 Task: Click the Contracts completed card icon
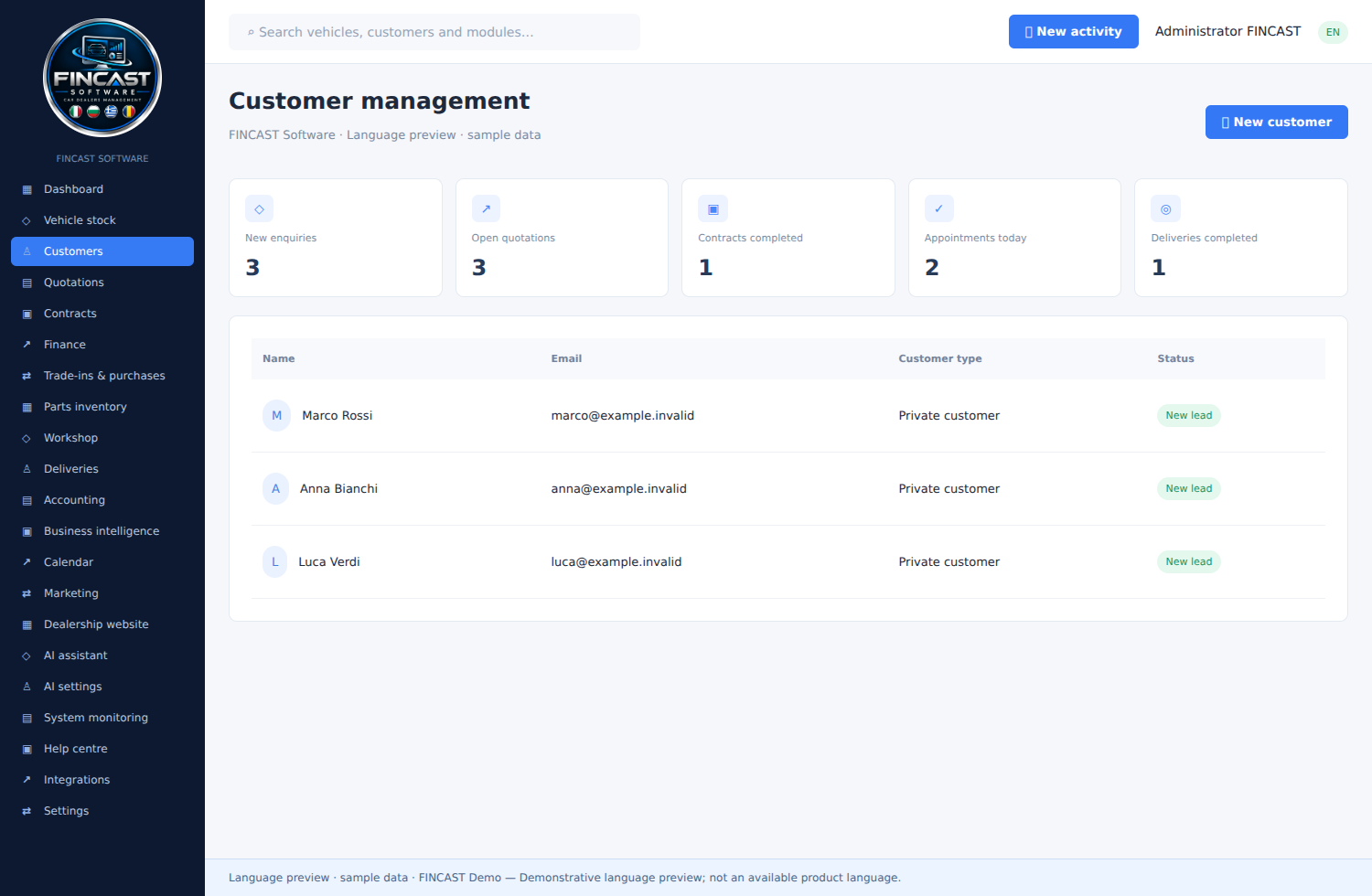point(713,208)
